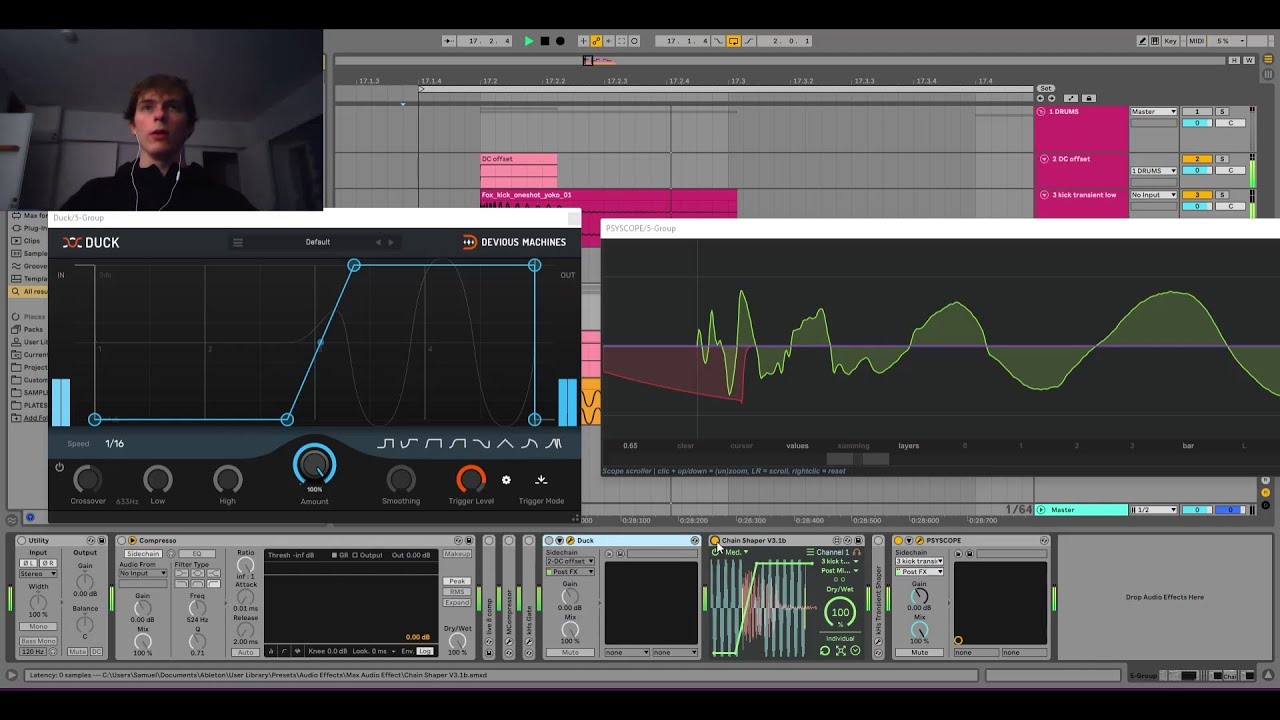The width and height of the screenshot is (1280, 720).
Task: Open Chain Shaper Med. quality dropdown
Action: click(x=735, y=552)
